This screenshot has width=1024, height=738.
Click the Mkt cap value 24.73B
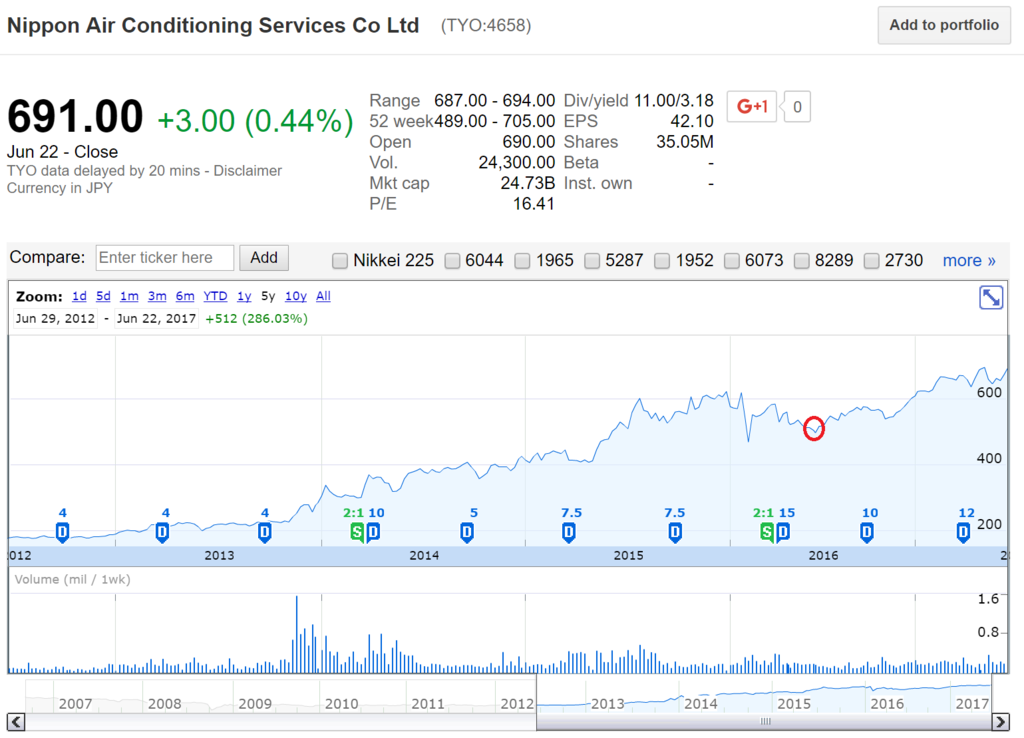[527, 184]
